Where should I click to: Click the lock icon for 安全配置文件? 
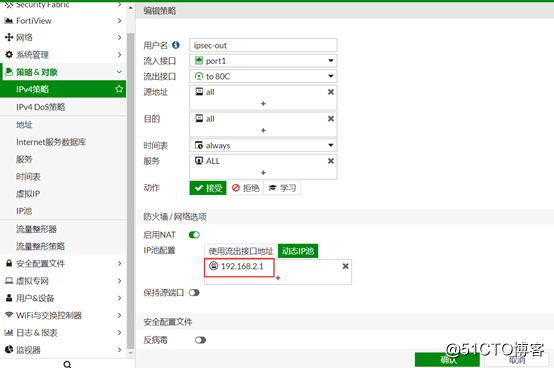[x=9, y=263]
